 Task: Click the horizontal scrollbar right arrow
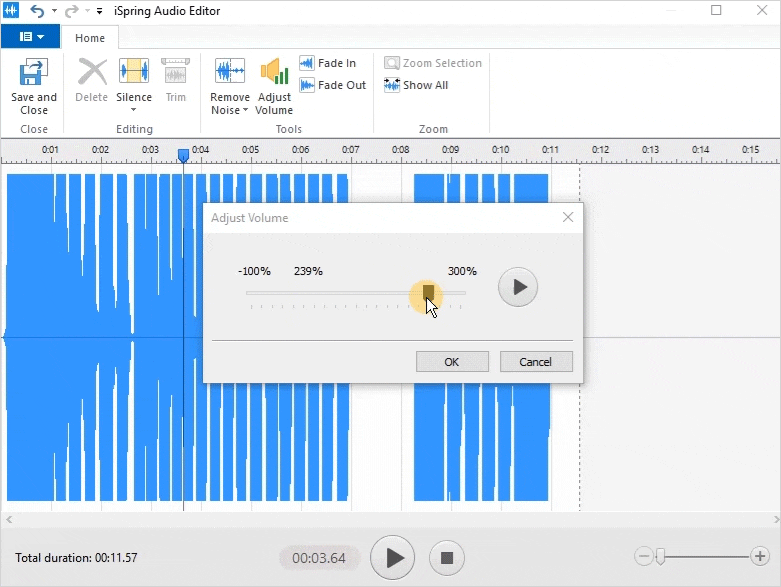[x=776, y=519]
